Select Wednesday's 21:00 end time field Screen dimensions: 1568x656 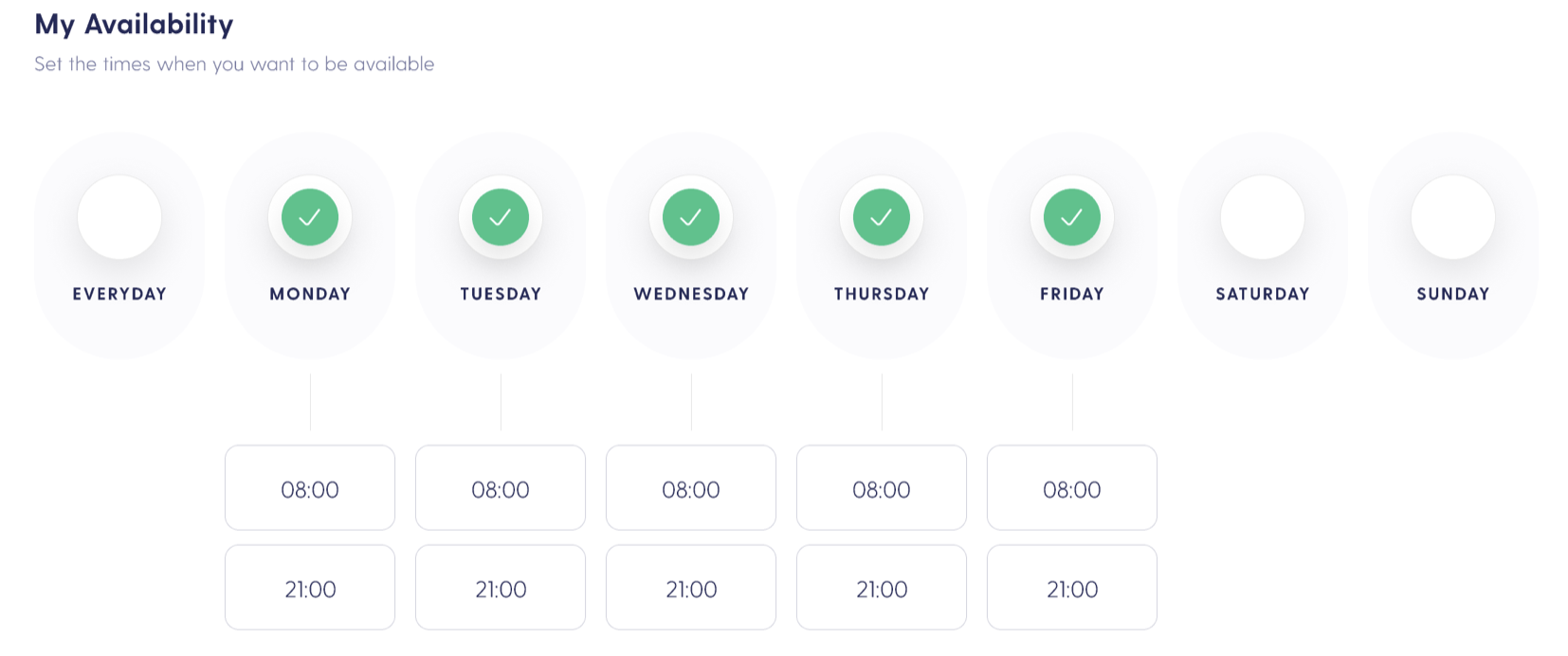click(x=691, y=588)
